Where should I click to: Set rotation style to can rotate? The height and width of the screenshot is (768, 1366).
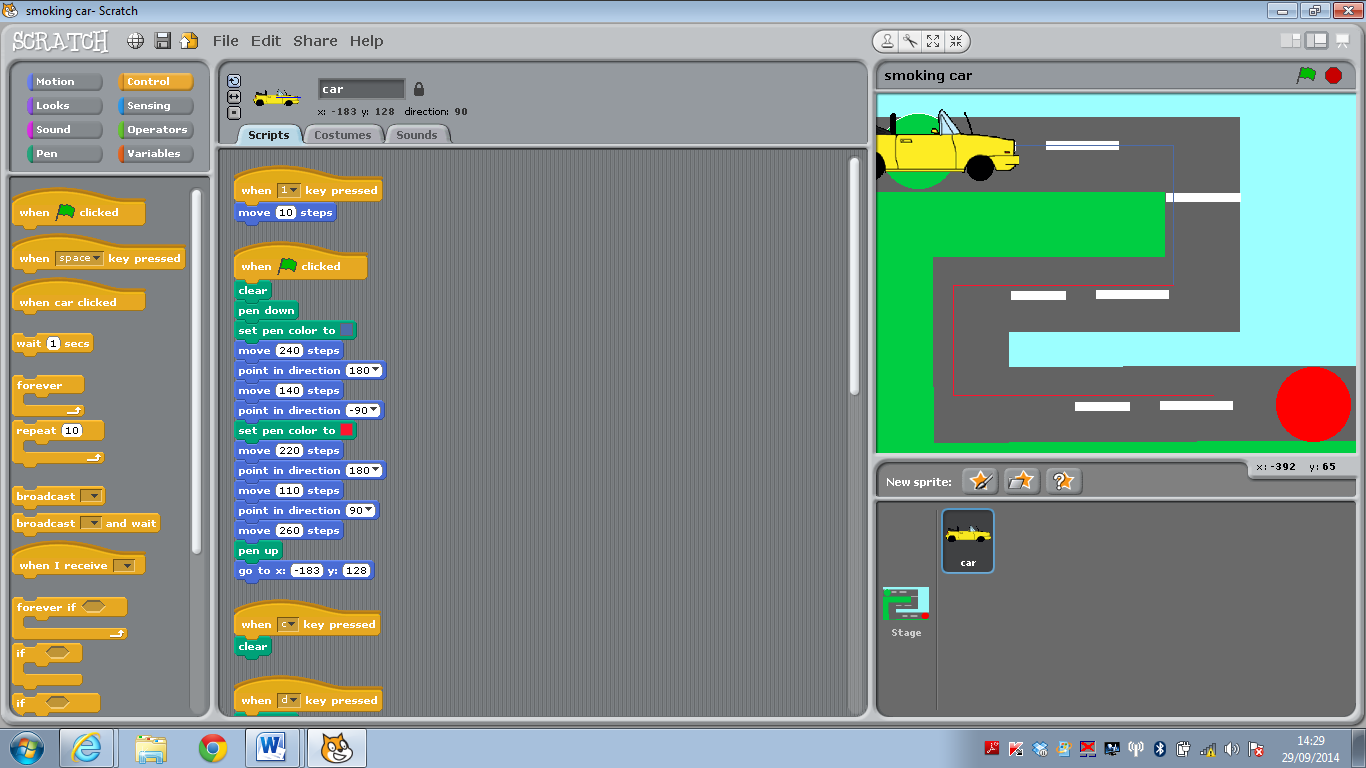click(x=234, y=81)
